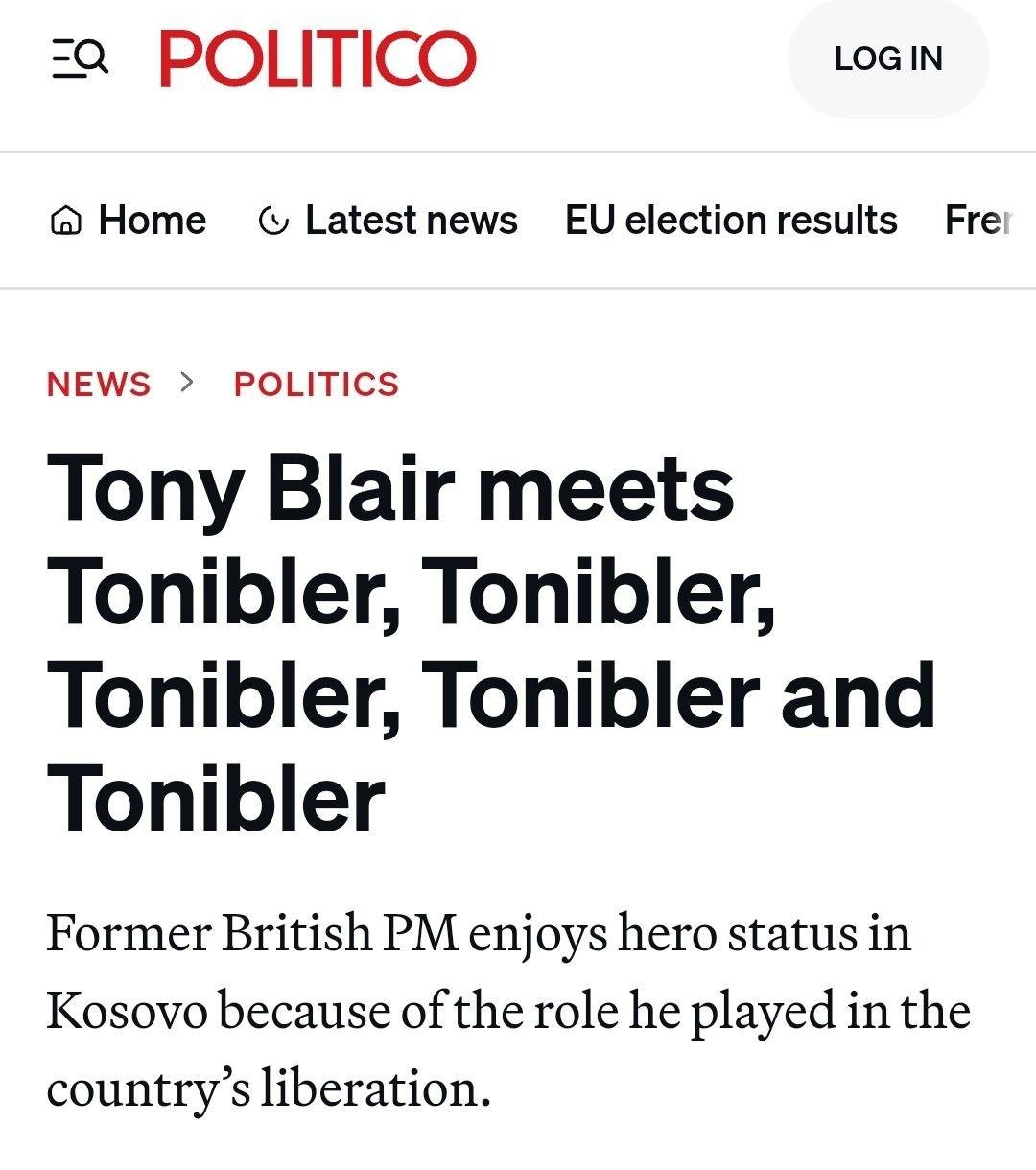Open the Latest news text link

[411, 221]
